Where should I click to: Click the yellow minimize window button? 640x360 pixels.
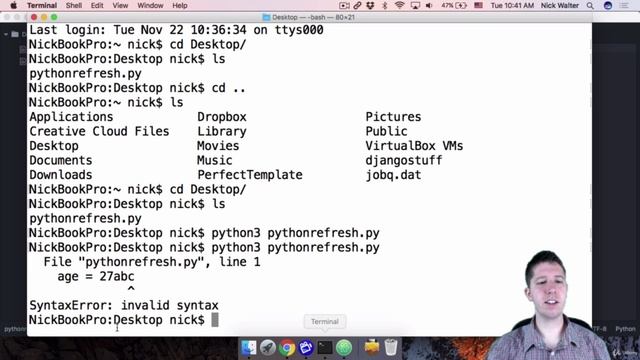click(x=44, y=17)
